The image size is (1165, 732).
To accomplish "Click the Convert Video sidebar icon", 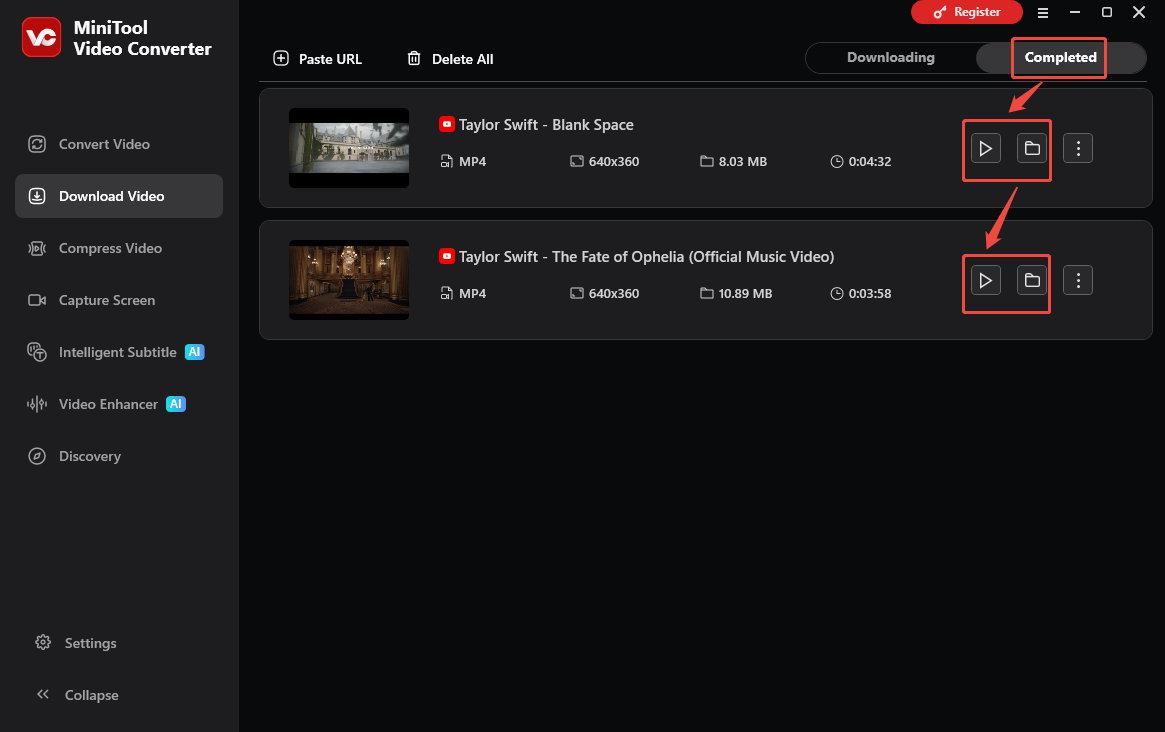I will click(37, 144).
